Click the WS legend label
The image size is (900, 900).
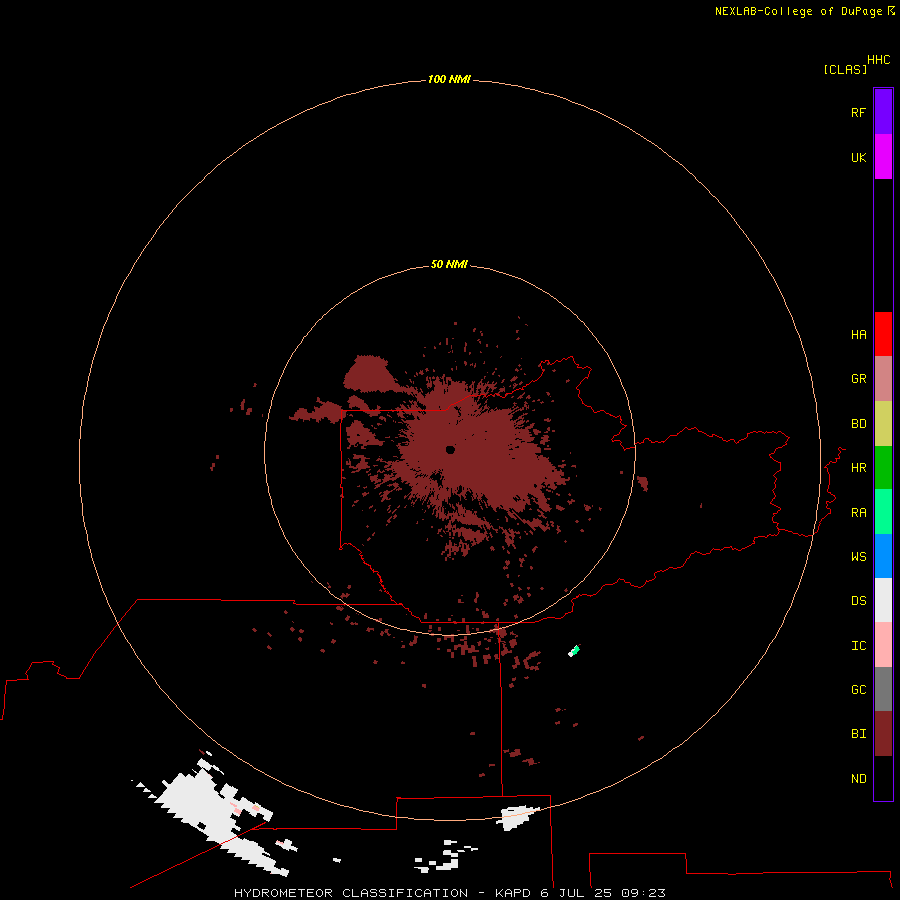point(858,557)
